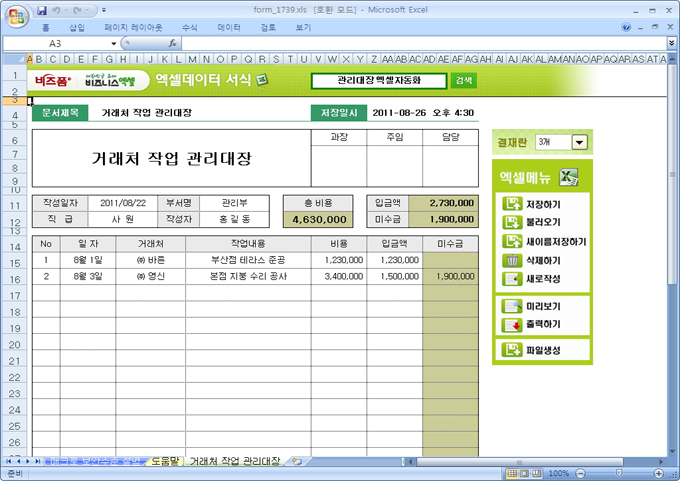Viewport: 680px width, 481px height.
Task: Click the last sheet navigation arrow
Action: 37,461
